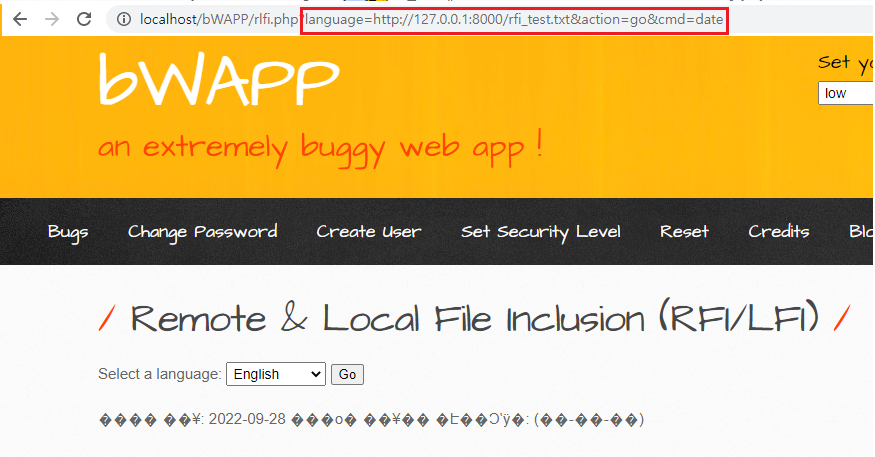
Task: Click the browser forward arrow
Action: (x=52, y=20)
